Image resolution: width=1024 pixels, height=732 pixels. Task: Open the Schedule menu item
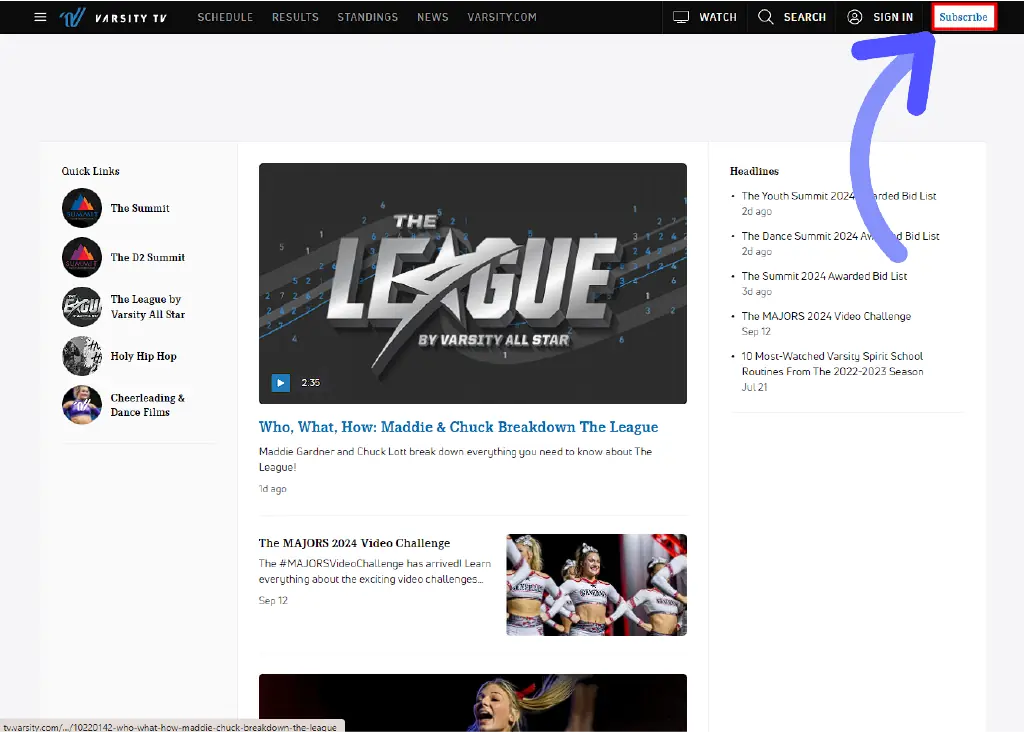(x=225, y=17)
